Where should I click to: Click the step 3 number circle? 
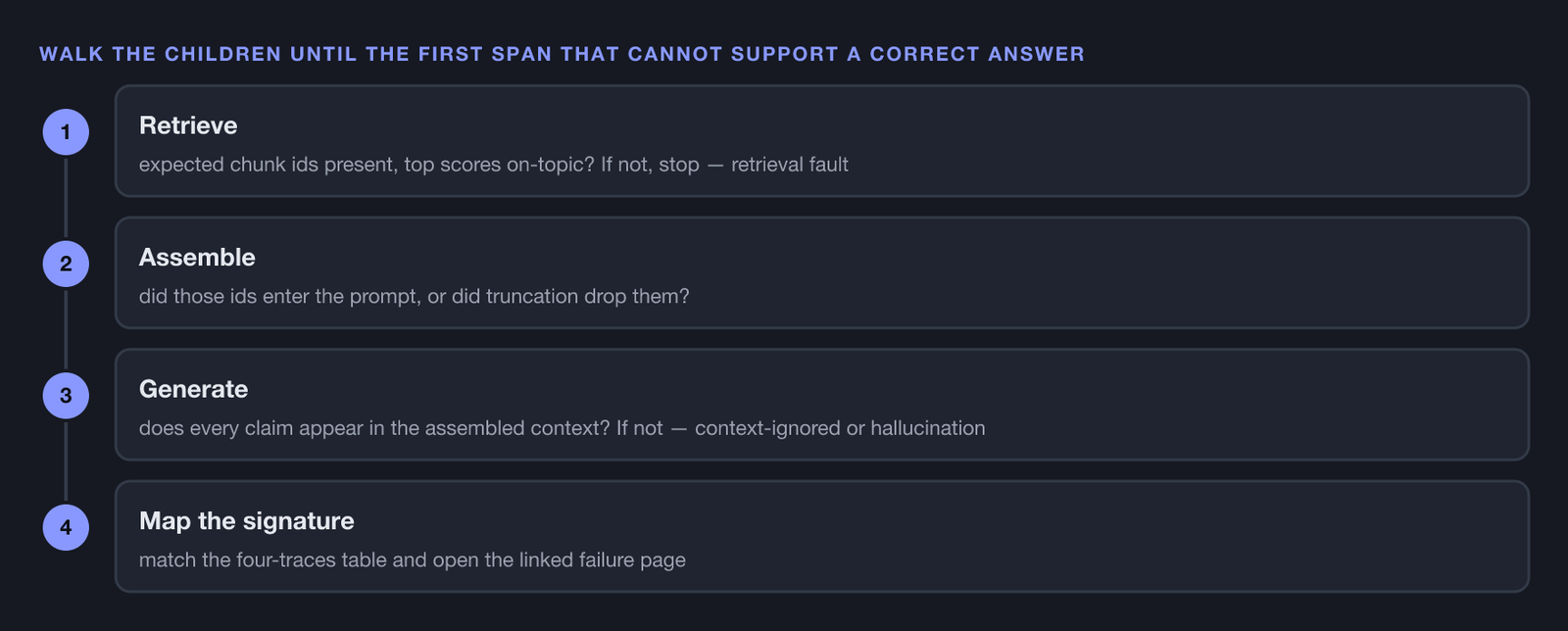tap(66, 396)
